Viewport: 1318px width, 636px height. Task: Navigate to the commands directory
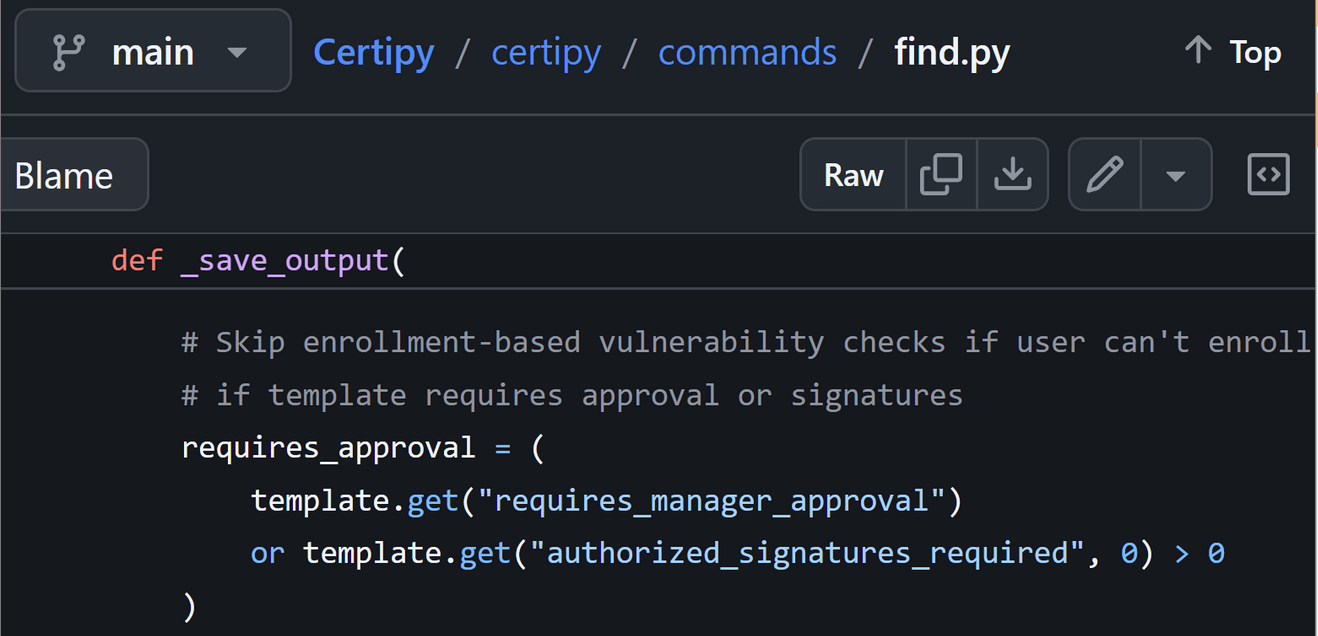click(x=747, y=52)
